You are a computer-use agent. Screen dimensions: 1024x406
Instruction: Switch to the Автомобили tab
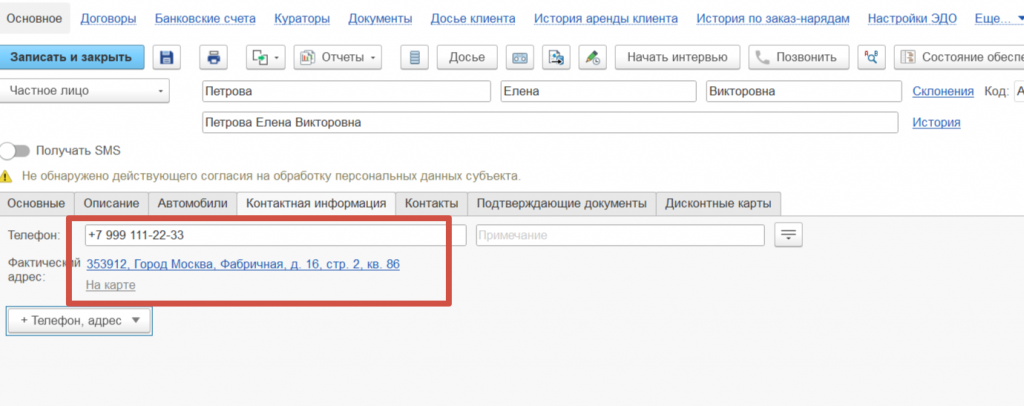click(193, 203)
